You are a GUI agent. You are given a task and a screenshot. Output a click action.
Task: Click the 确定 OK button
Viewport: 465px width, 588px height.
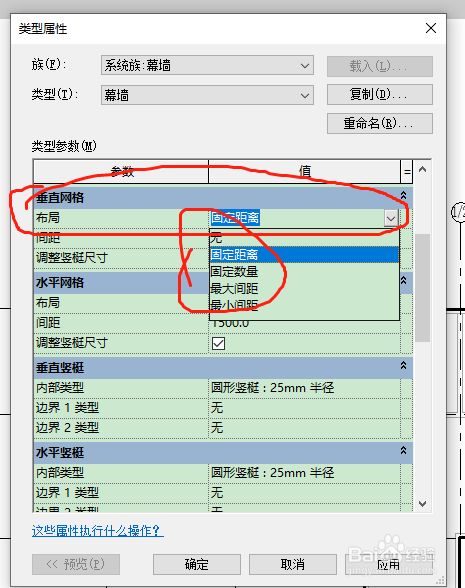click(196, 564)
